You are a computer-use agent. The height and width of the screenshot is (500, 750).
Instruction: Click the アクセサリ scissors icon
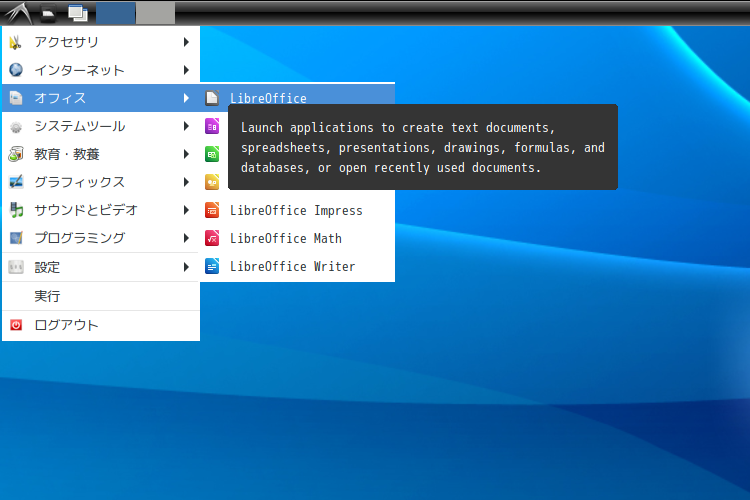click(x=16, y=42)
